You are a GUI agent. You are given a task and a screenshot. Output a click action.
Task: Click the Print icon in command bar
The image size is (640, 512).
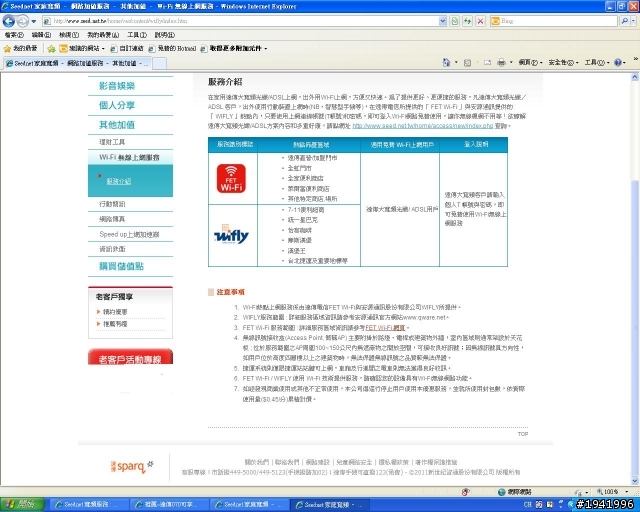(501, 63)
